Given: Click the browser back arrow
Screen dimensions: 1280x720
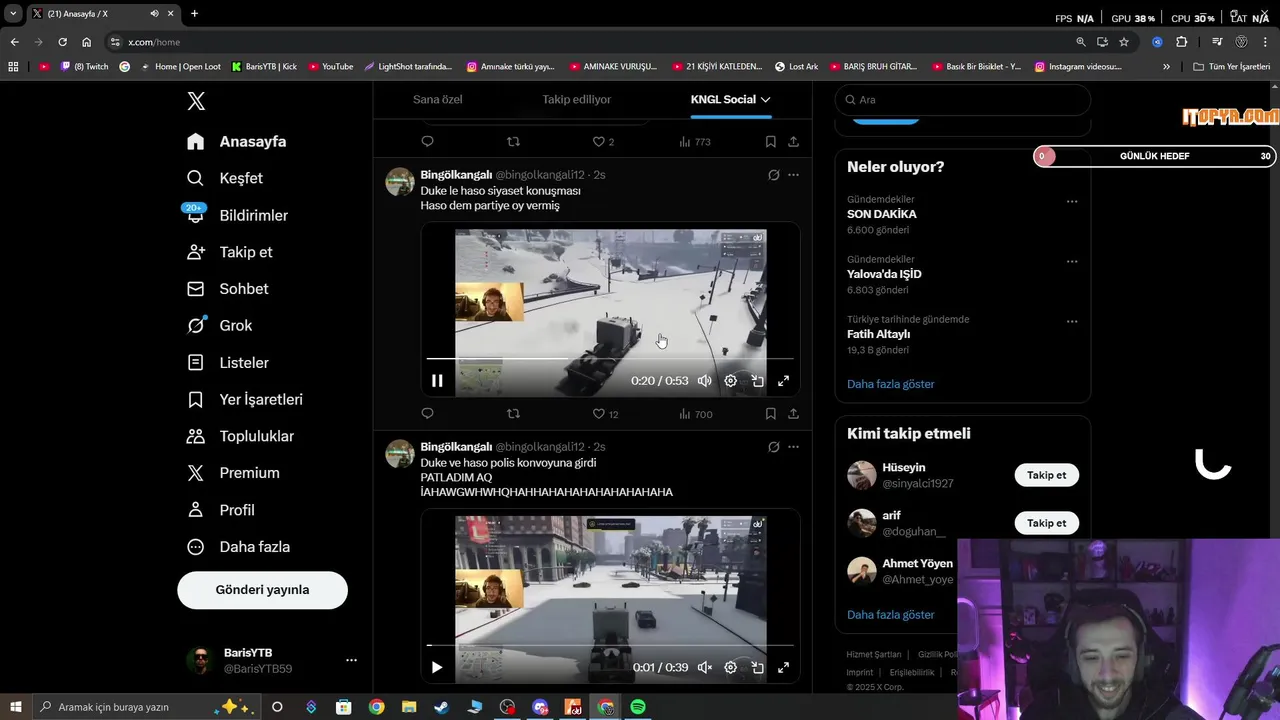Looking at the screenshot, I should [14, 42].
